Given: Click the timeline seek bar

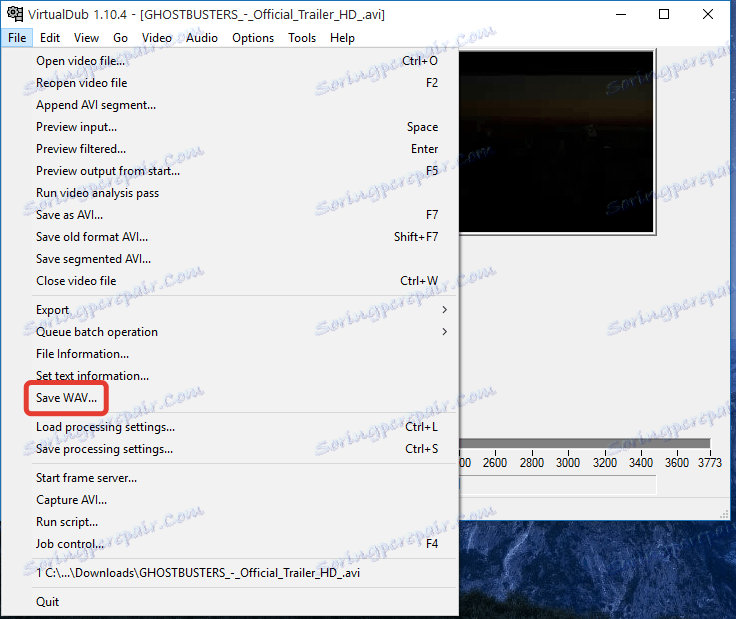Looking at the screenshot, I should click(585, 443).
